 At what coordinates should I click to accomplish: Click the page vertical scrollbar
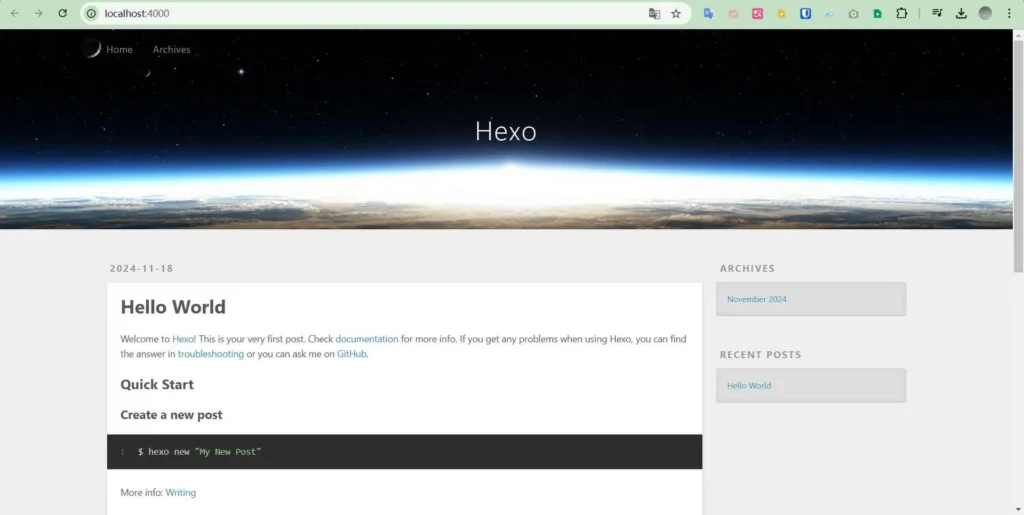click(1018, 150)
